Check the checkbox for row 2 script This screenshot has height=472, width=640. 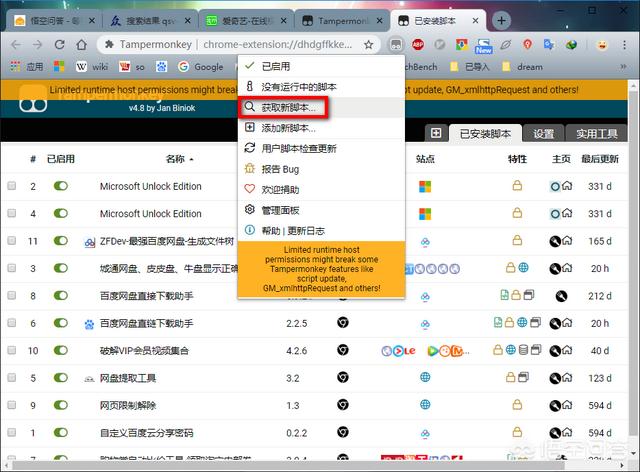click(12, 186)
